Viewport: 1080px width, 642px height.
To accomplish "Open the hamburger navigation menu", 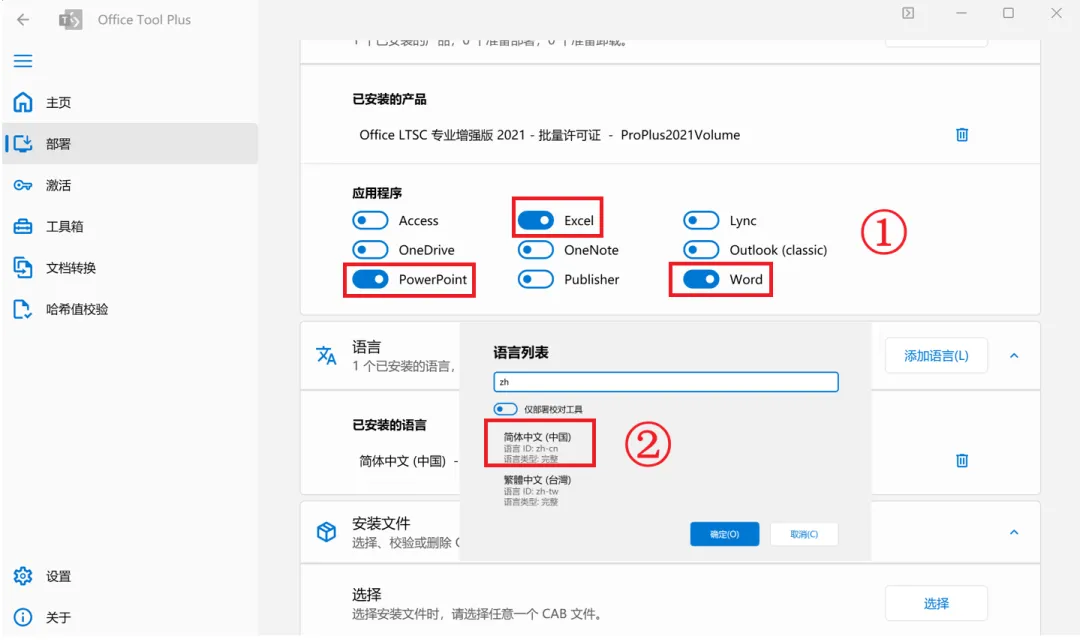I will point(23,61).
